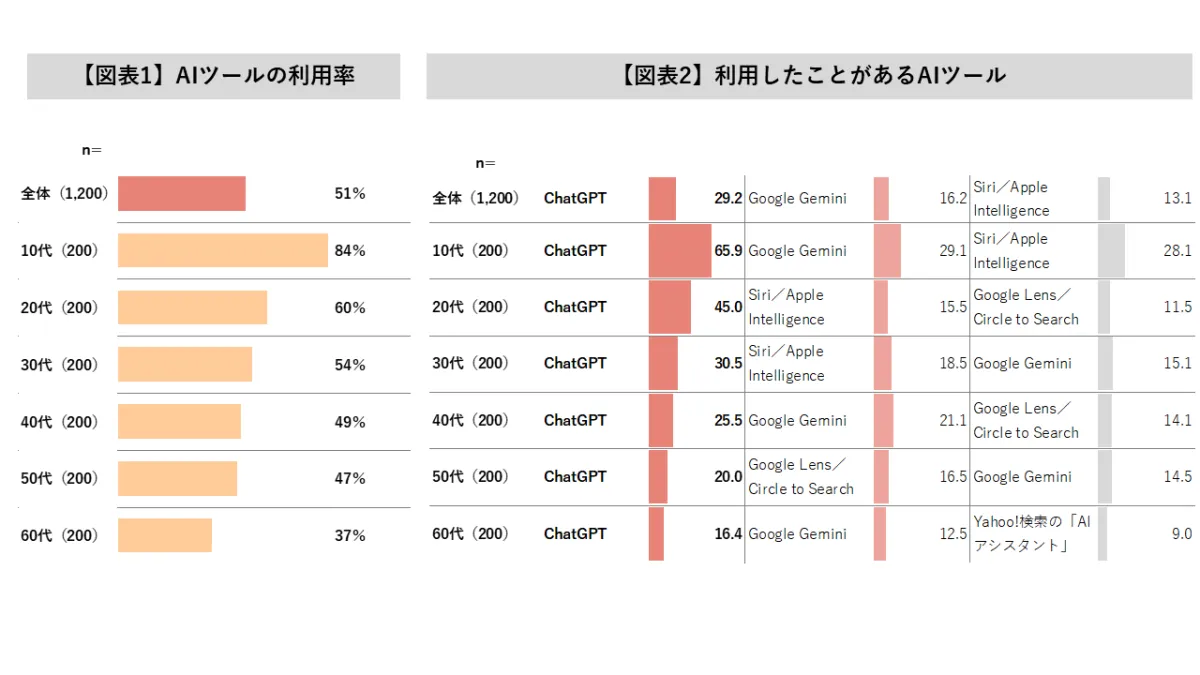Click the 84% bar for 10代

(x=222, y=250)
